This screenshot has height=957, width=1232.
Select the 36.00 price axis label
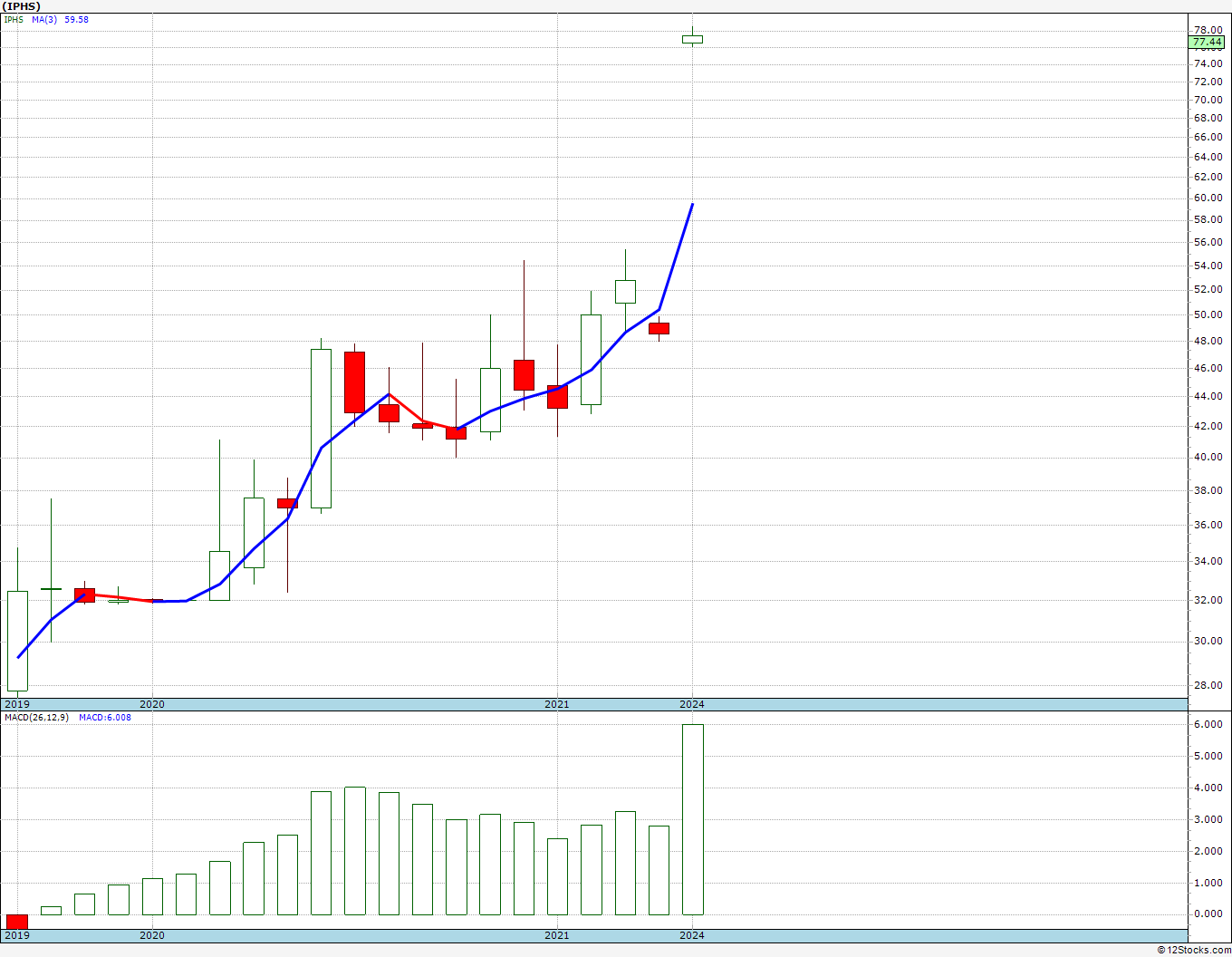coord(1208,525)
